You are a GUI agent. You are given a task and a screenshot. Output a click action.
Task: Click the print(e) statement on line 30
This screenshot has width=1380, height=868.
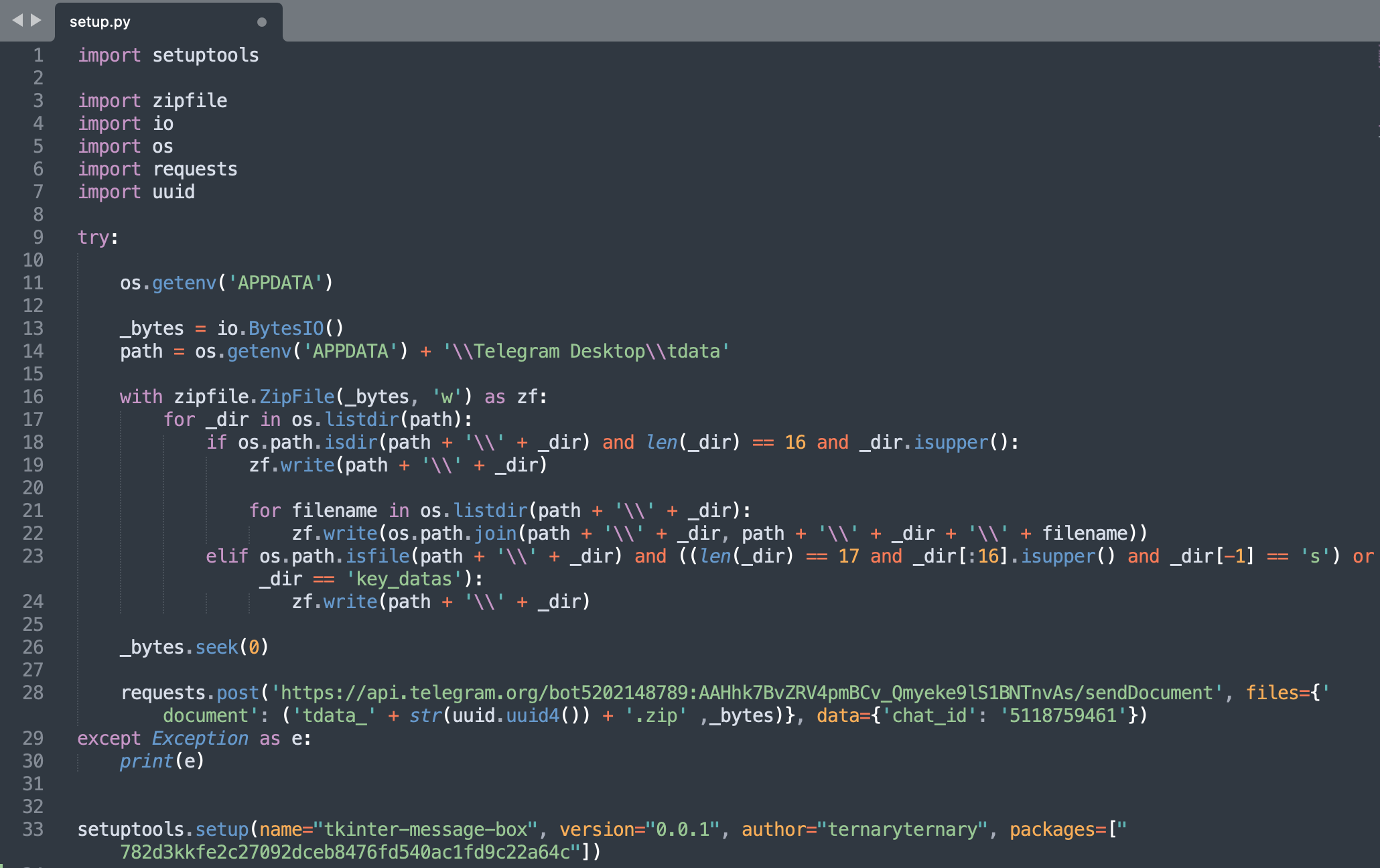[161, 762]
